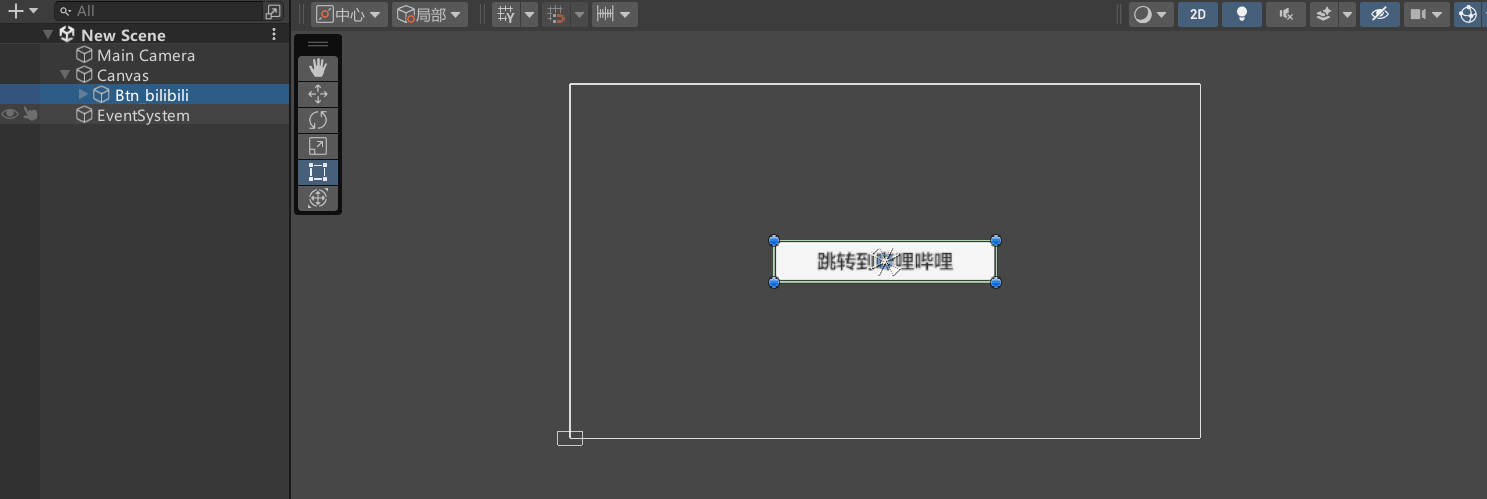Click the pivot anchor gizmo inside the button
The image size is (1487, 499).
(x=885, y=262)
